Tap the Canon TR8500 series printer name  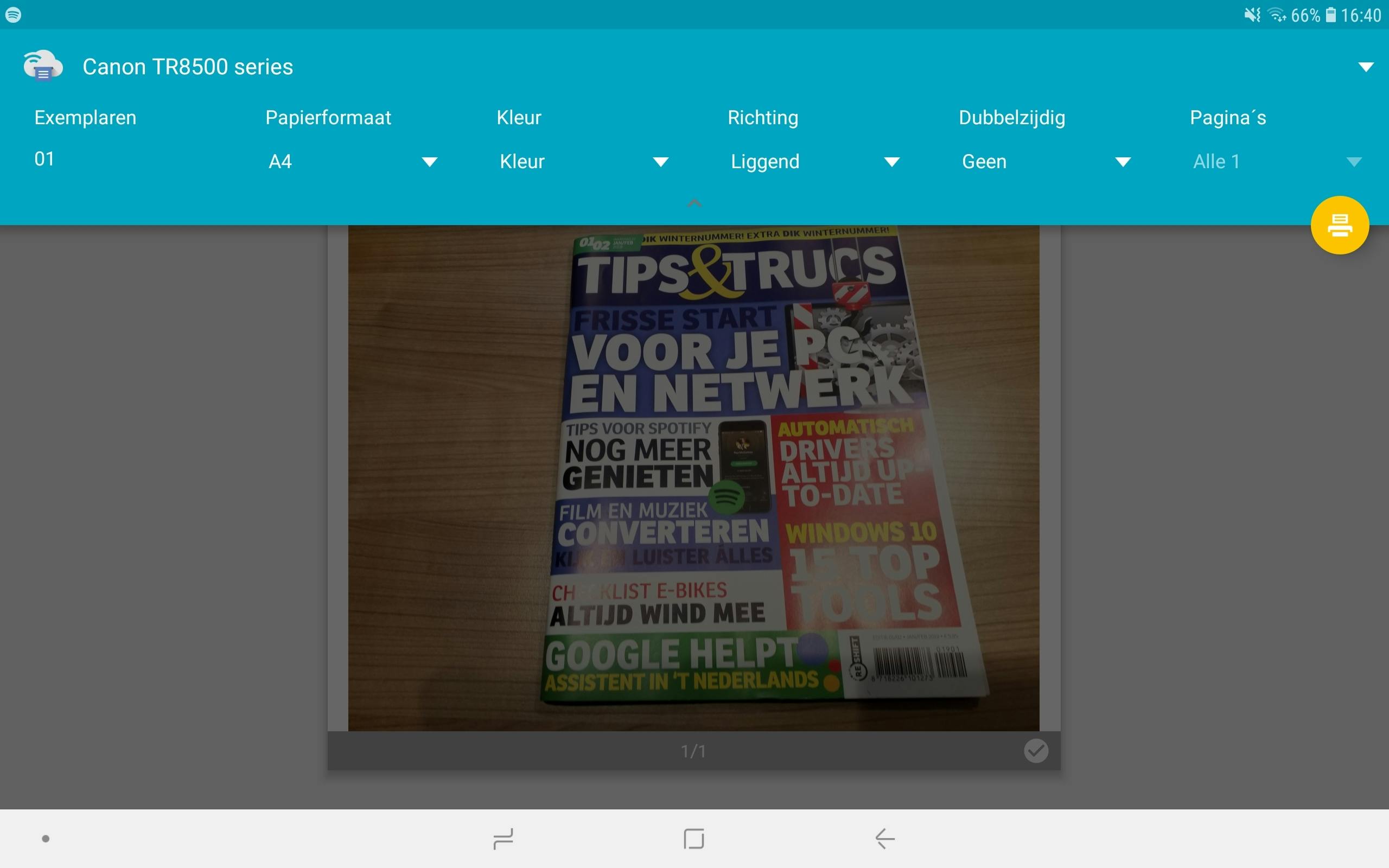coord(188,67)
